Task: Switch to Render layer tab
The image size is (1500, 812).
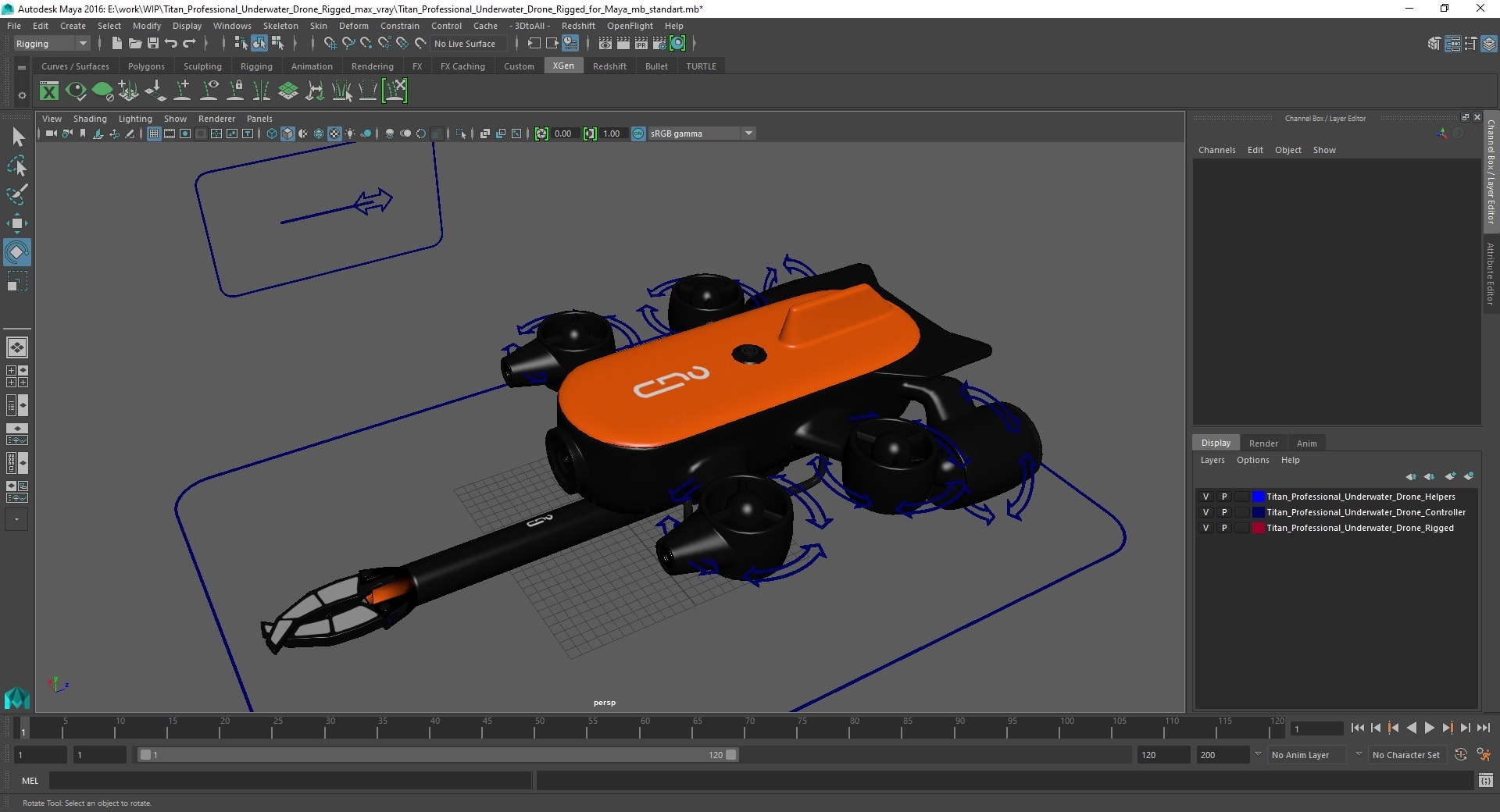Action: pos(1263,443)
